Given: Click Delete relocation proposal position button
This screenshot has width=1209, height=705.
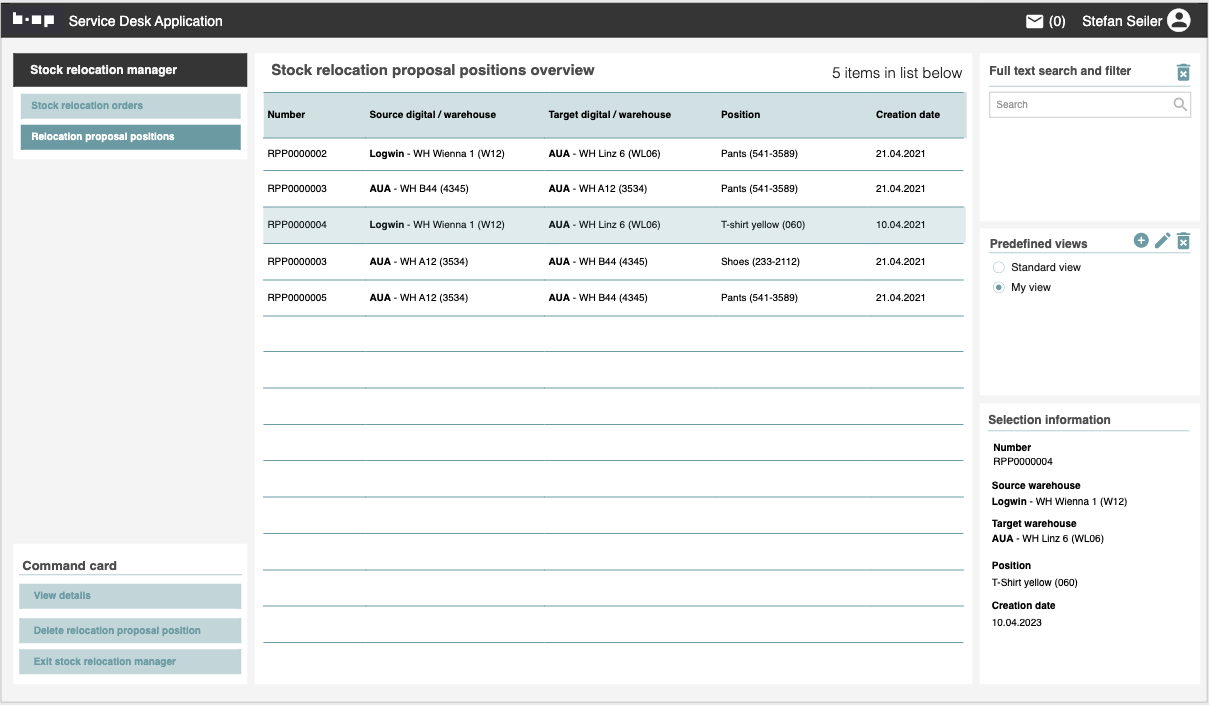Looking at the screenshot, I should coord(130,631).
